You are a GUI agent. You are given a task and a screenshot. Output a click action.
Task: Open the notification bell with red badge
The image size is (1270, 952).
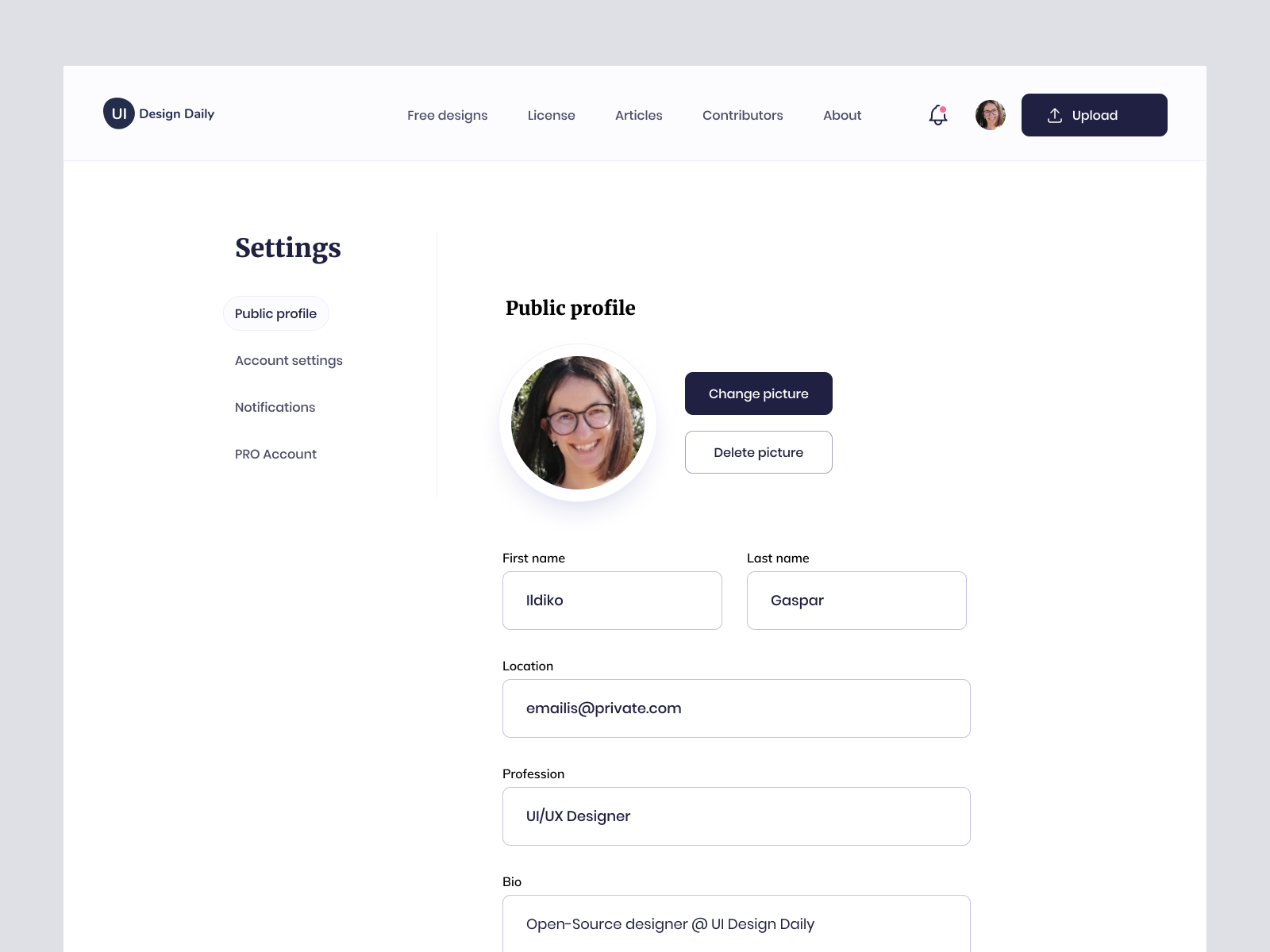[937, 114]
